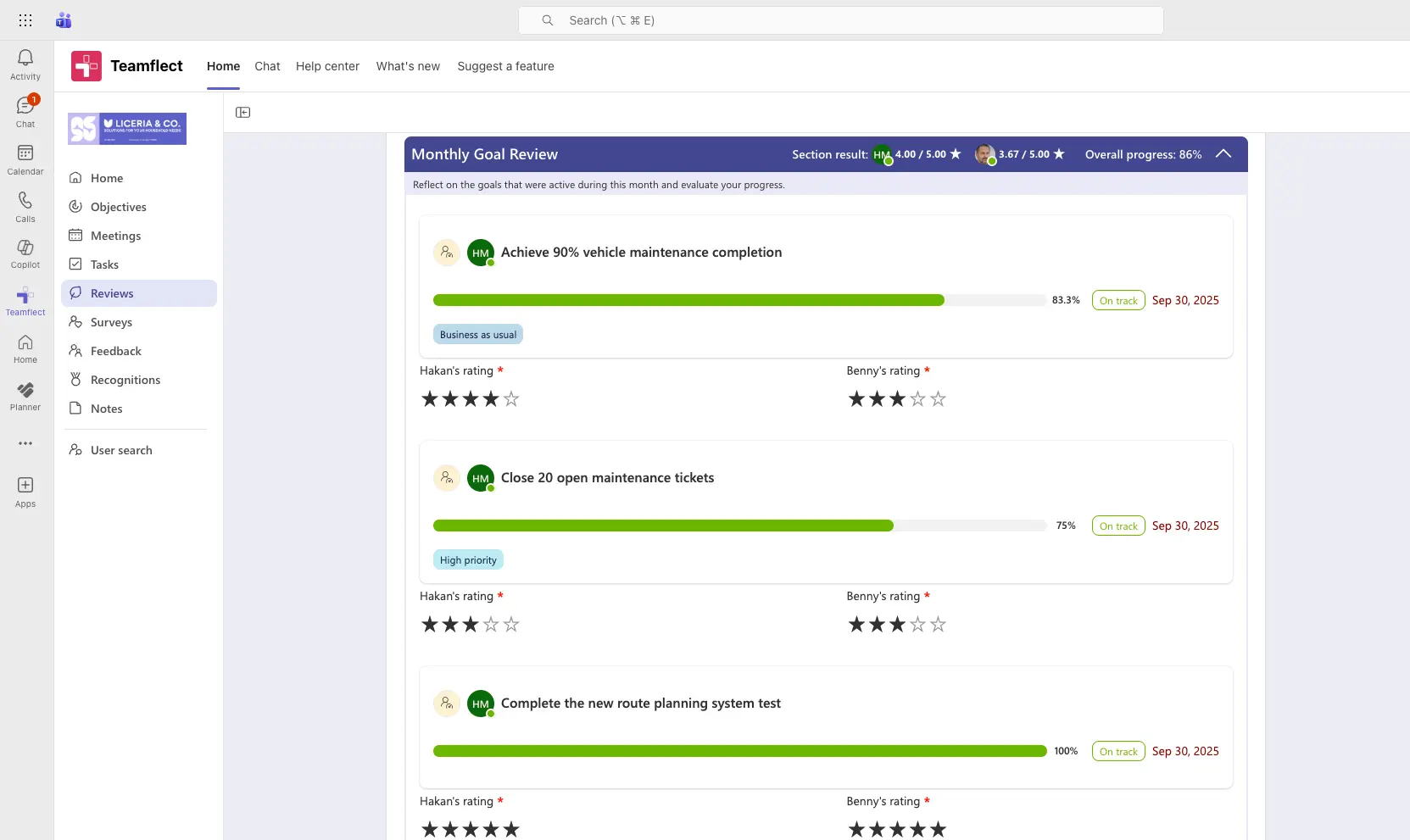Collapse the Teamflect navigation side panel
The width and height of the screenshot is (1410, 840).
(x=242, y=112)
